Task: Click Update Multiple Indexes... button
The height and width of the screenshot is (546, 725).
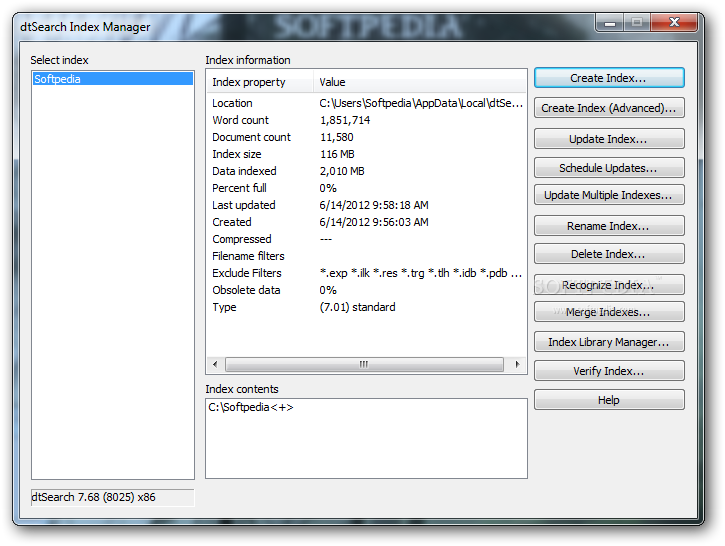Action: (x=609, y=195)
